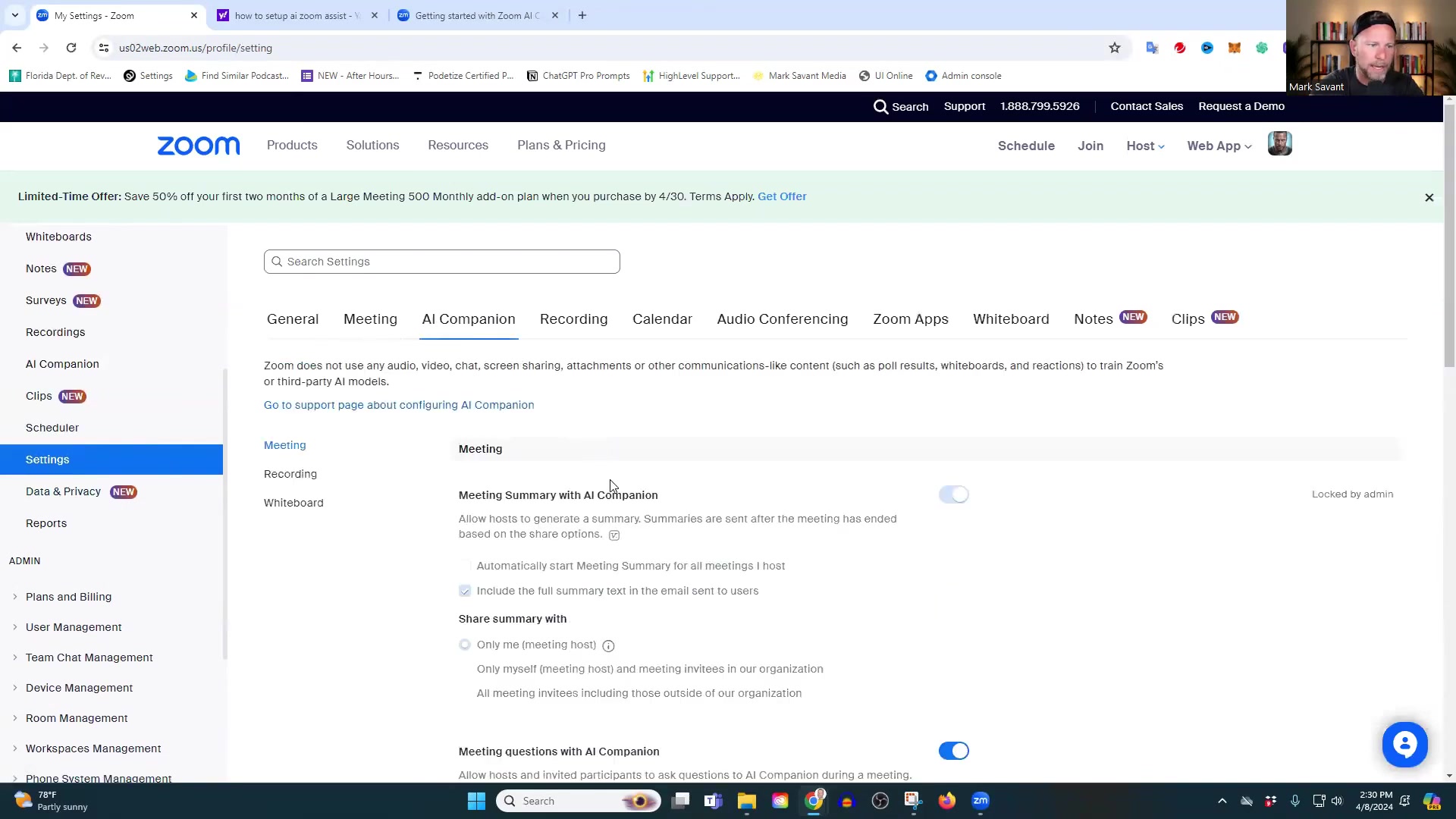1456x819 pixels.
Task: Open support page about configuring AI Companion
Action: 399,405
